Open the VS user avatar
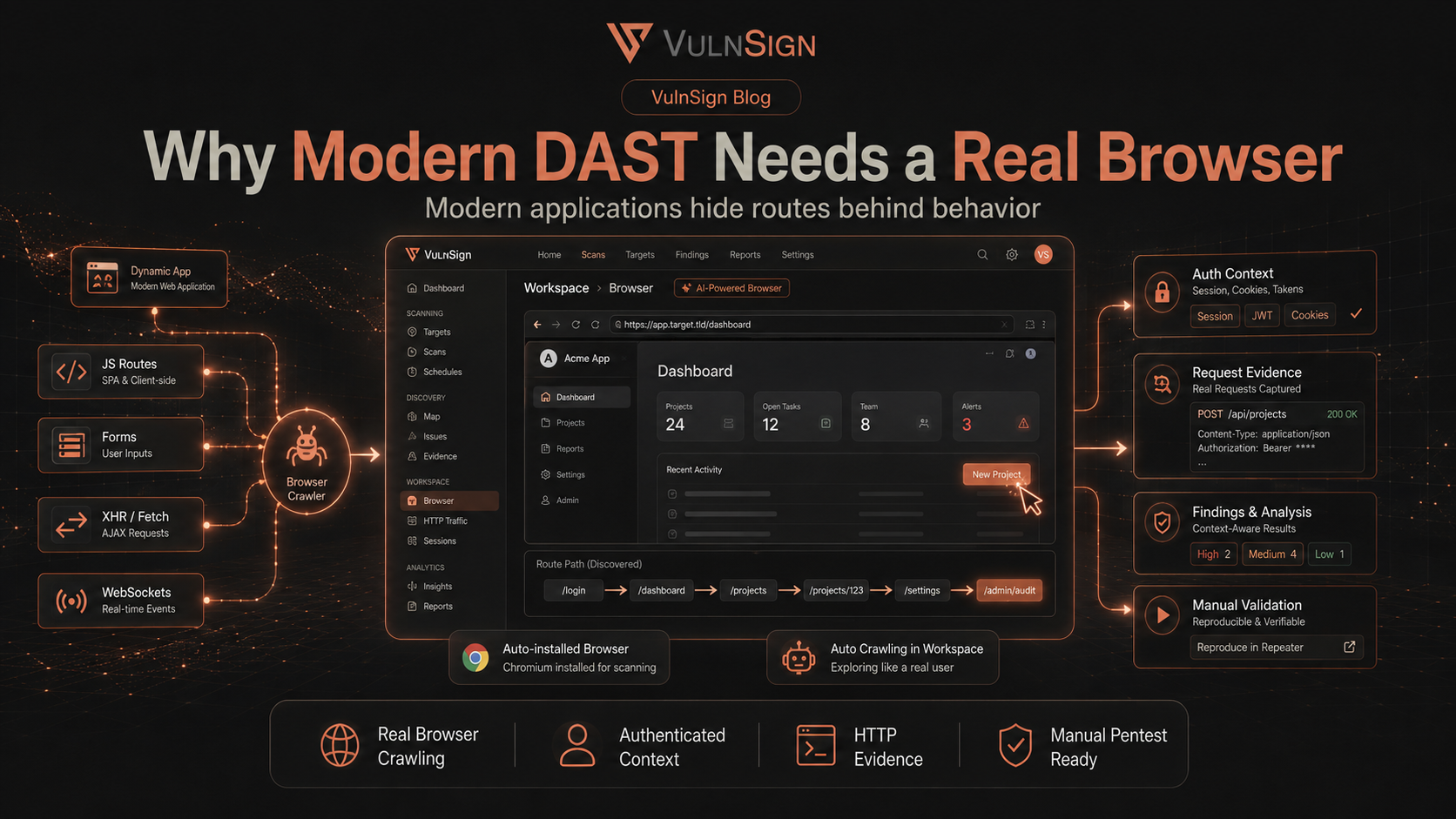The width and height of the screenshot is (1456, 819). tap(1043, 254)
